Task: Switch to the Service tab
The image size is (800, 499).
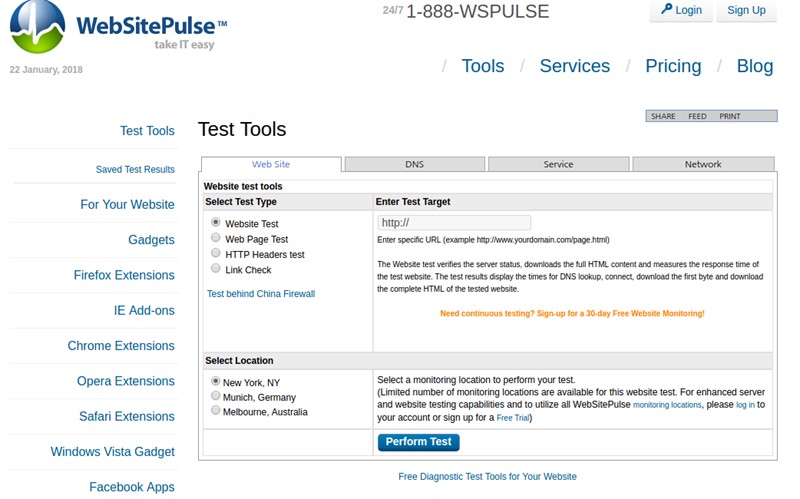Action: (x=558, y=164)
